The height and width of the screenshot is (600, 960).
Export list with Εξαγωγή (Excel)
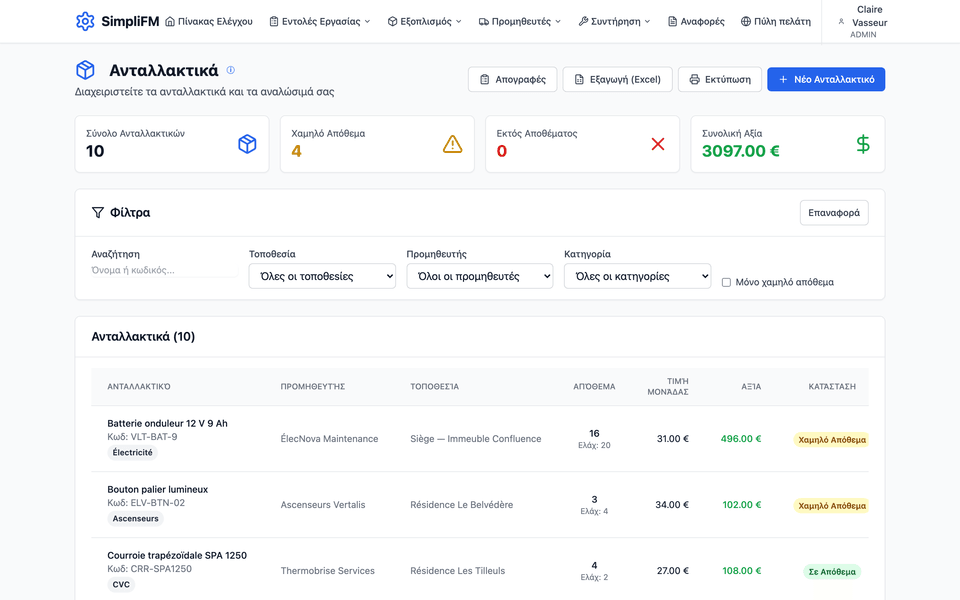tap(617, 79)
